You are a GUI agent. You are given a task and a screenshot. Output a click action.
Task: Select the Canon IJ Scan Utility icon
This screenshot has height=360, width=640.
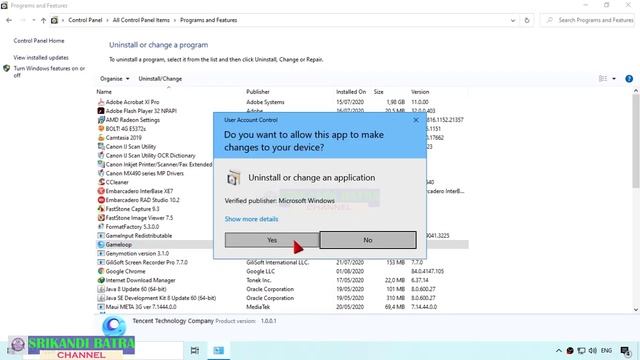tap(101, 147)
